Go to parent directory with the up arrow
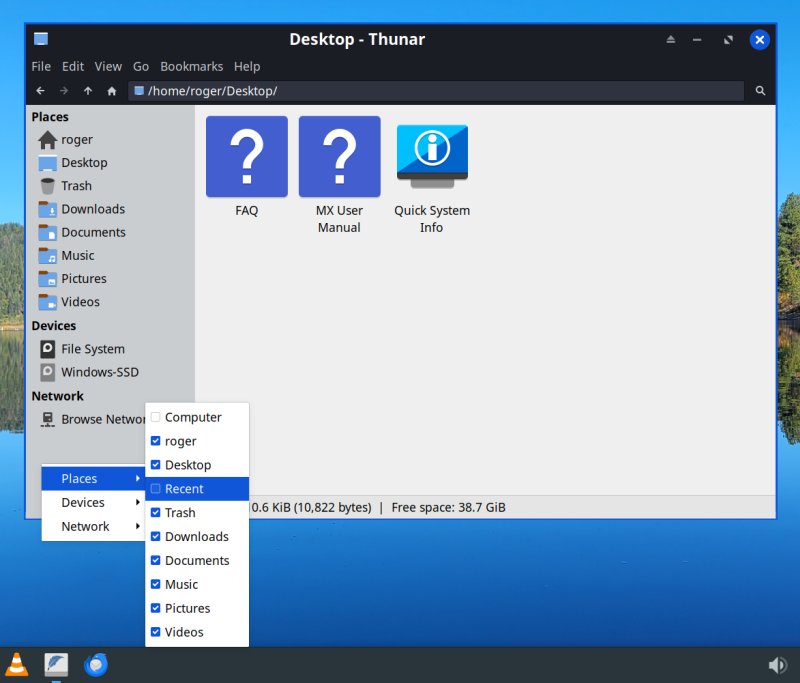This screenshot has height=683, width=800. click(87, 90)
